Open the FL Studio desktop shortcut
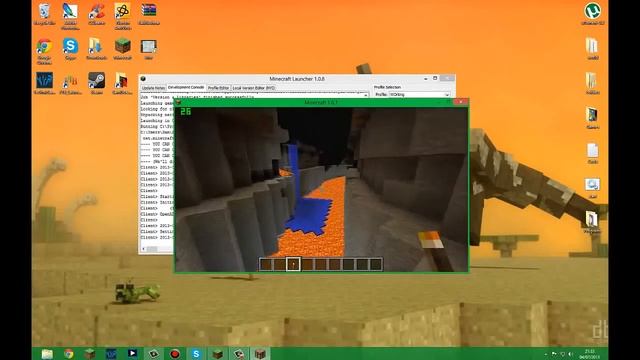Screen dimensions: 640x360 pos(70,83)
